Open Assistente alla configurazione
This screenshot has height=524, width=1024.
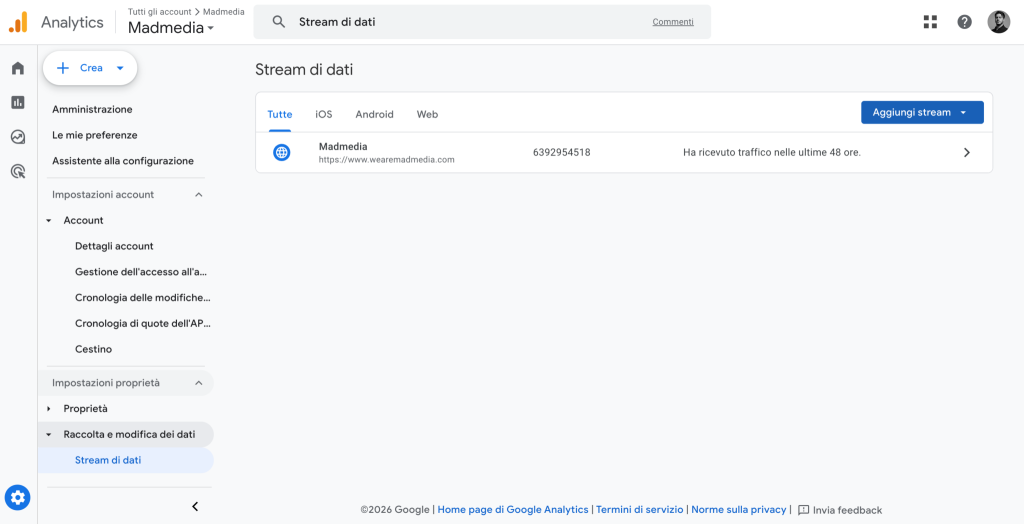click(123, 161)
